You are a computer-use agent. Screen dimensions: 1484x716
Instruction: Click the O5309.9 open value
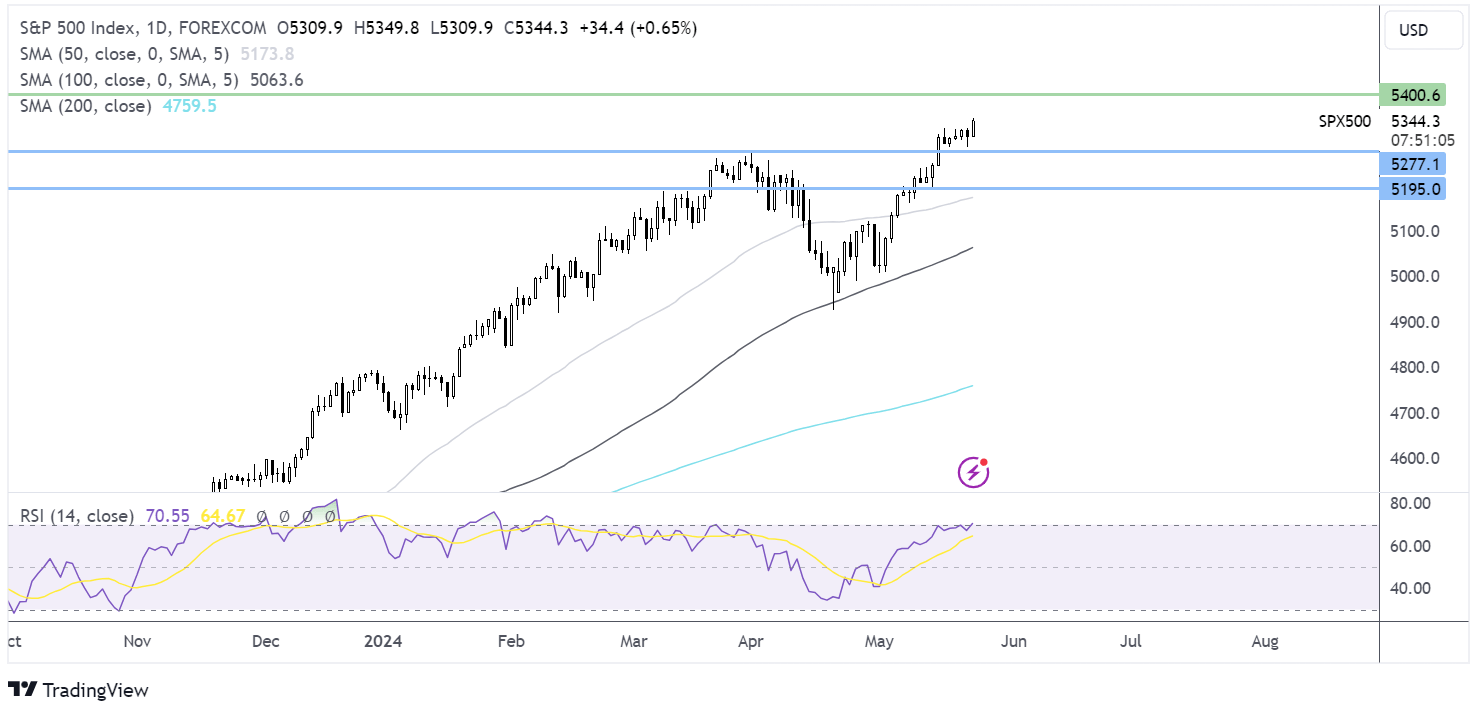[x=311, y=28]
